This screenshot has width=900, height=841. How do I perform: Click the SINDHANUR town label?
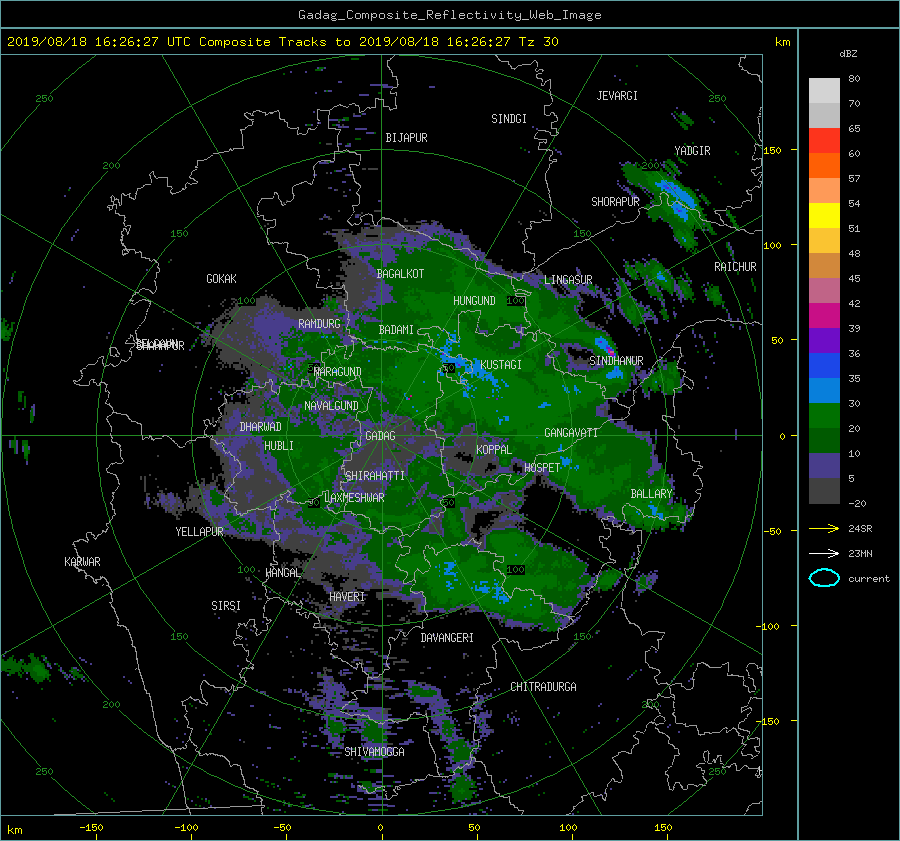click(x=616, y=361)
